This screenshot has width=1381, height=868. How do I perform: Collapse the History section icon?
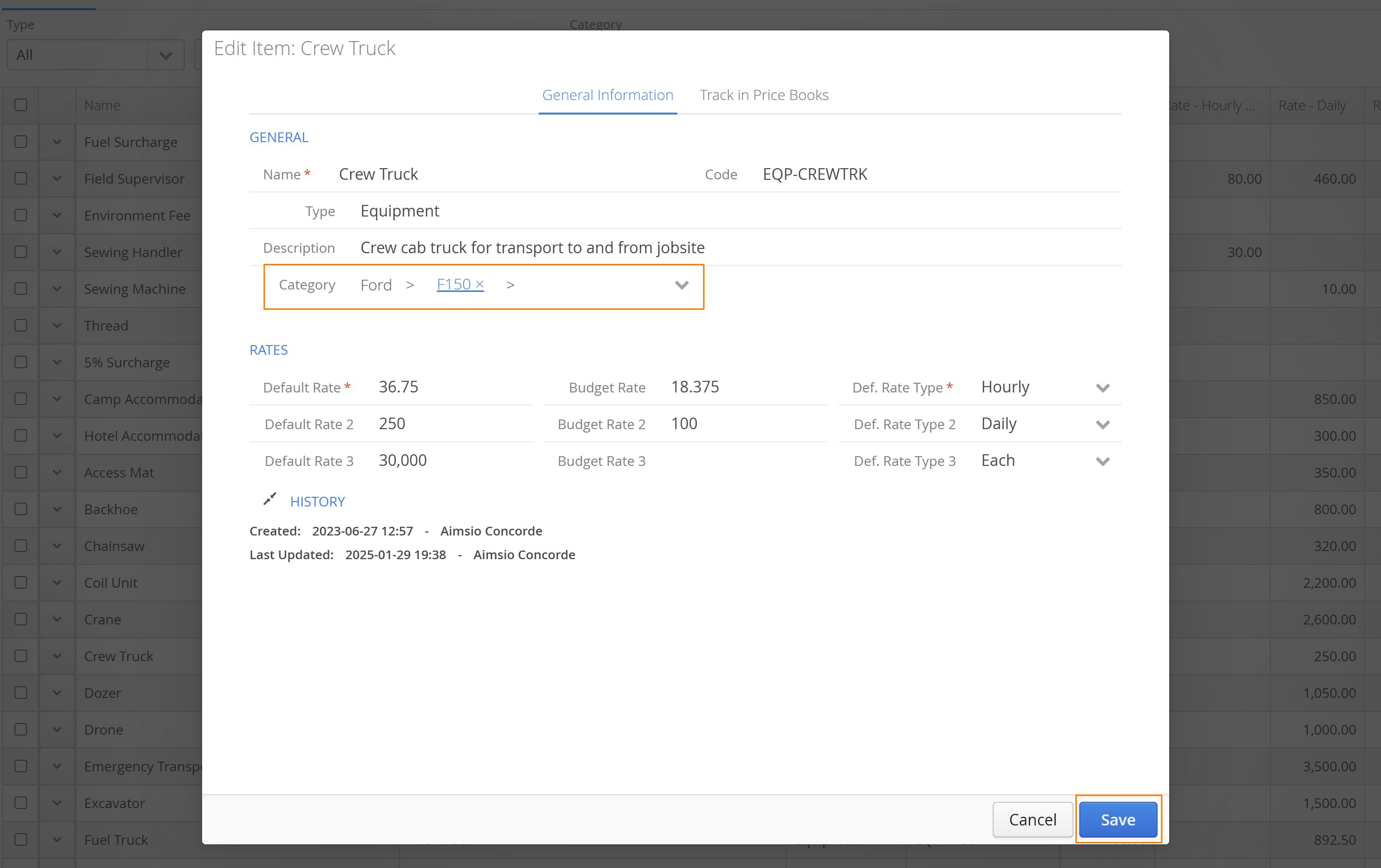click(x=269, y=499)
